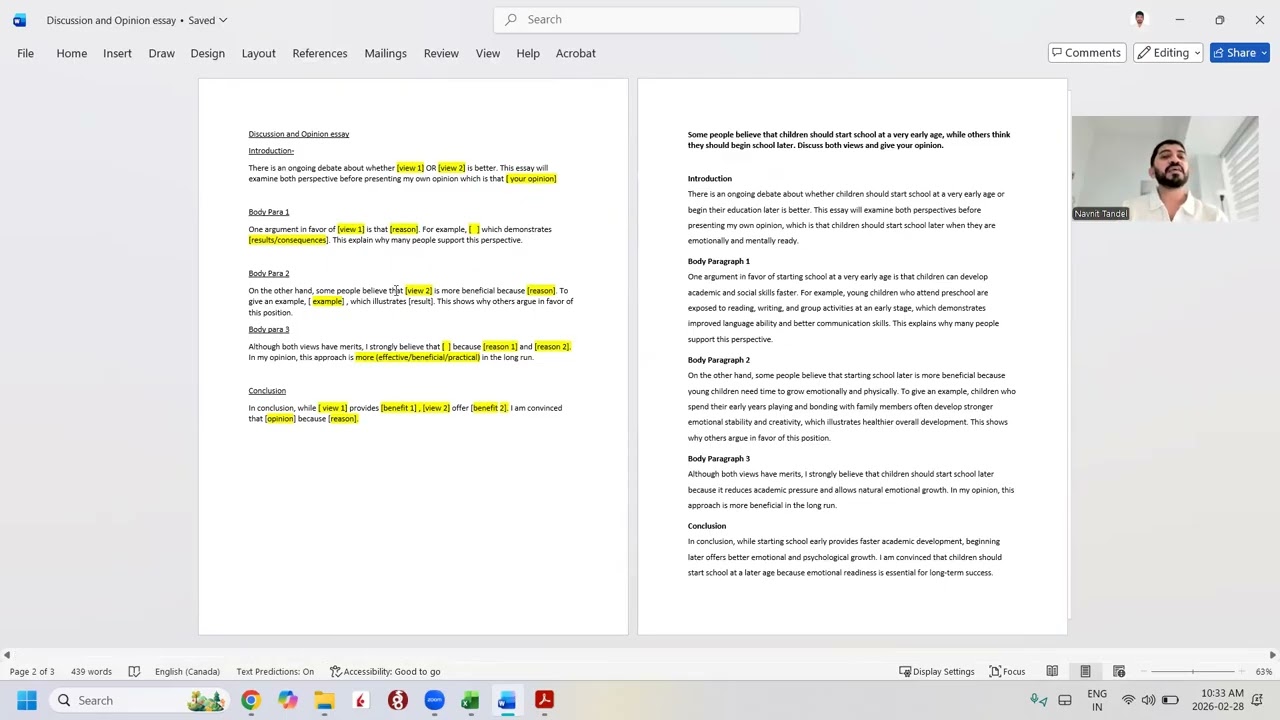
Task: Click Page 2 of 3 status indicator
Action: click(32, 671)
